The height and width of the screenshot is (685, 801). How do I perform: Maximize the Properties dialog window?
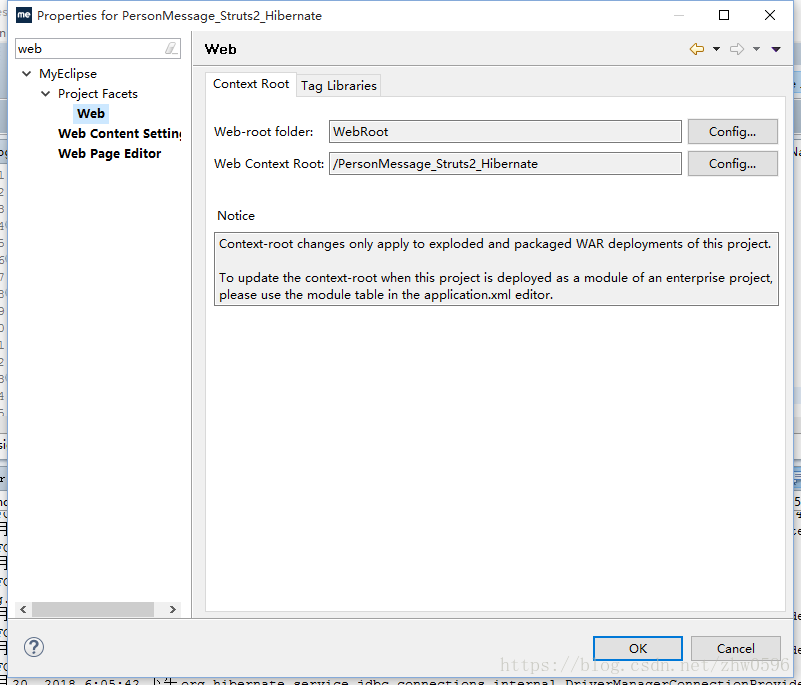point(724,15)
